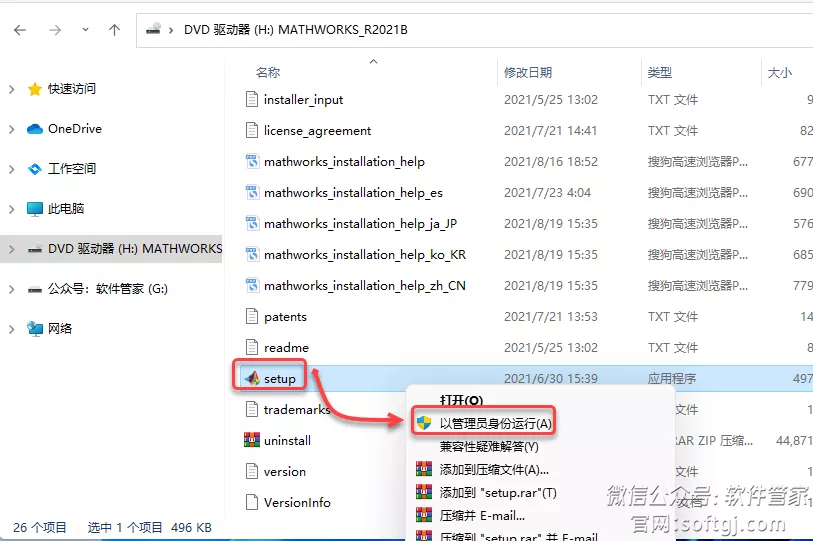Choose 打开(O) in context menu

(461, 400)
